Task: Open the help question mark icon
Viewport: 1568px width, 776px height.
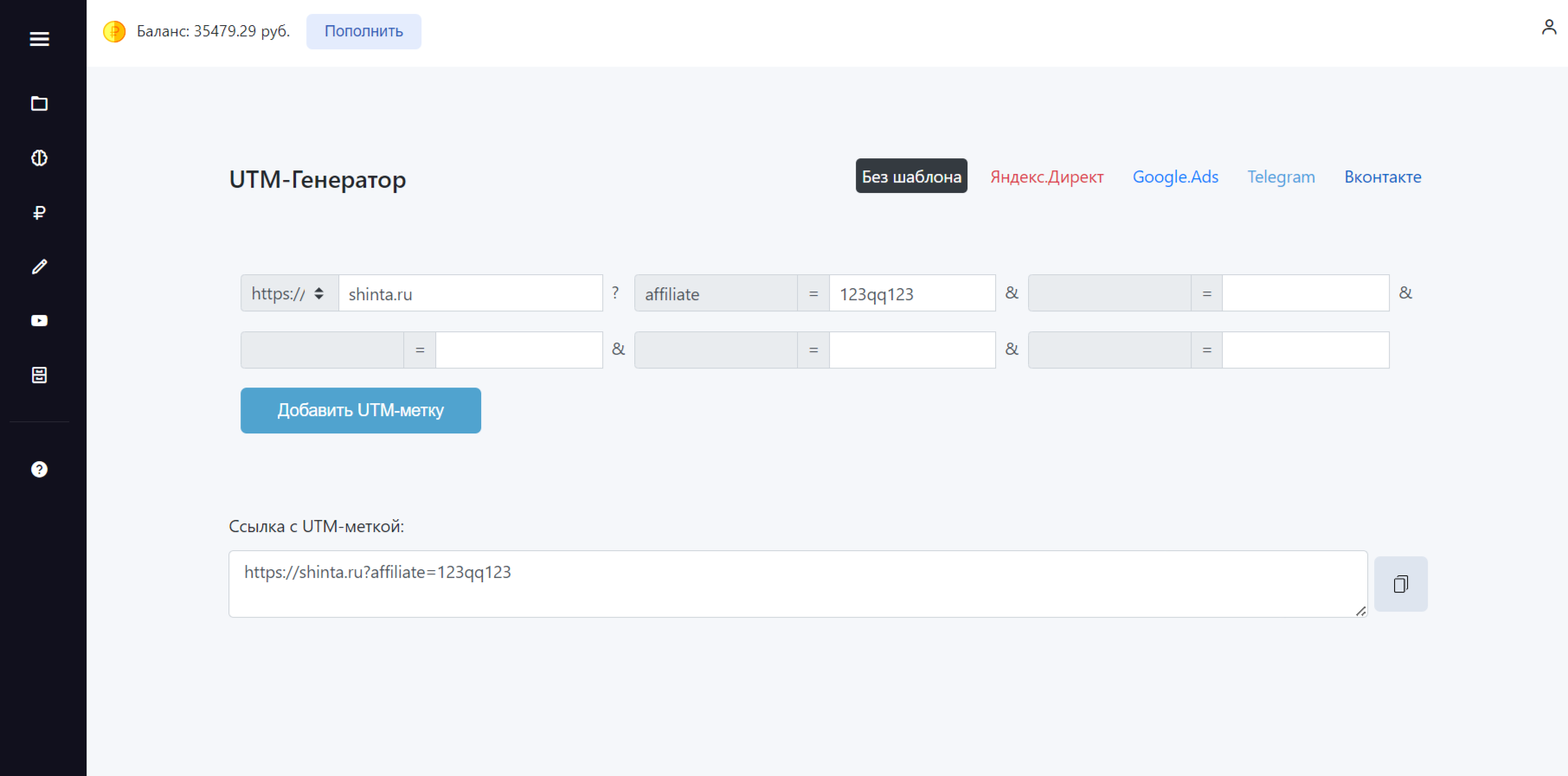Action: pos(39,469)
